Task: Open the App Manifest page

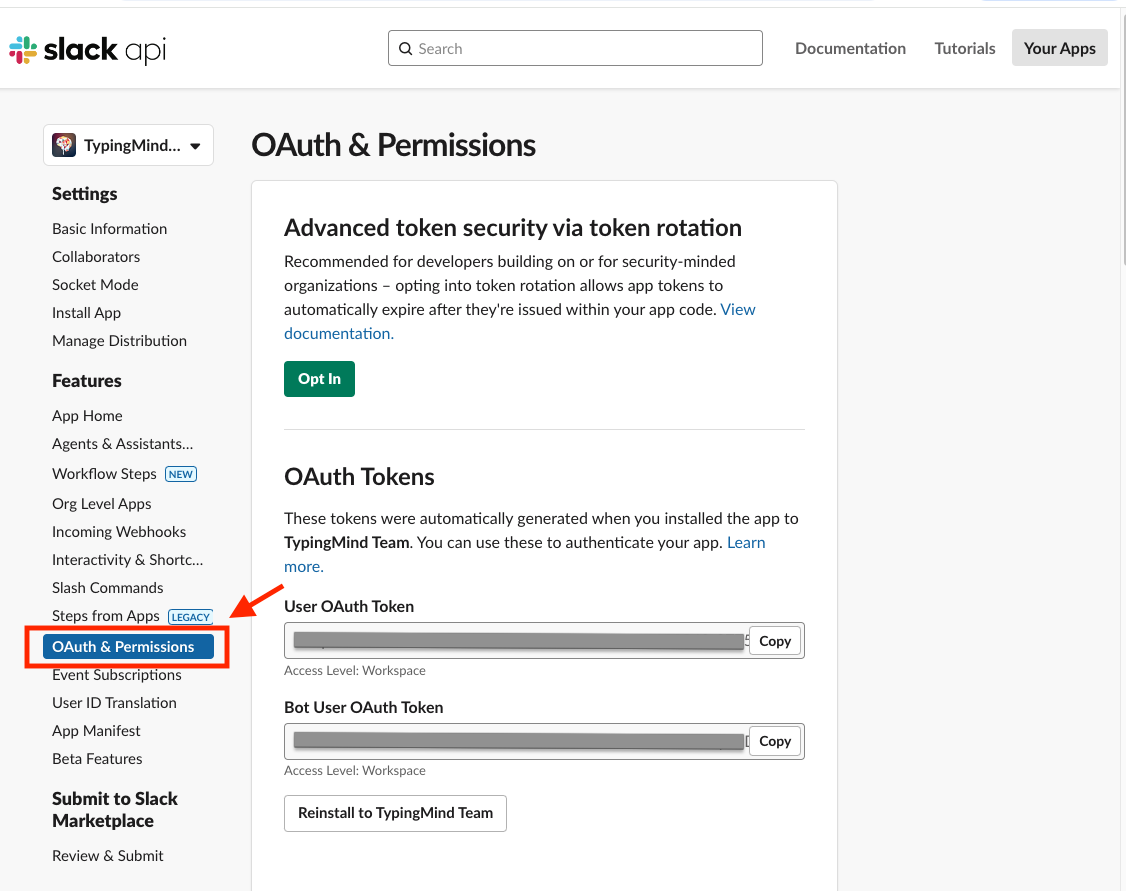Action: tap(96, 731)
